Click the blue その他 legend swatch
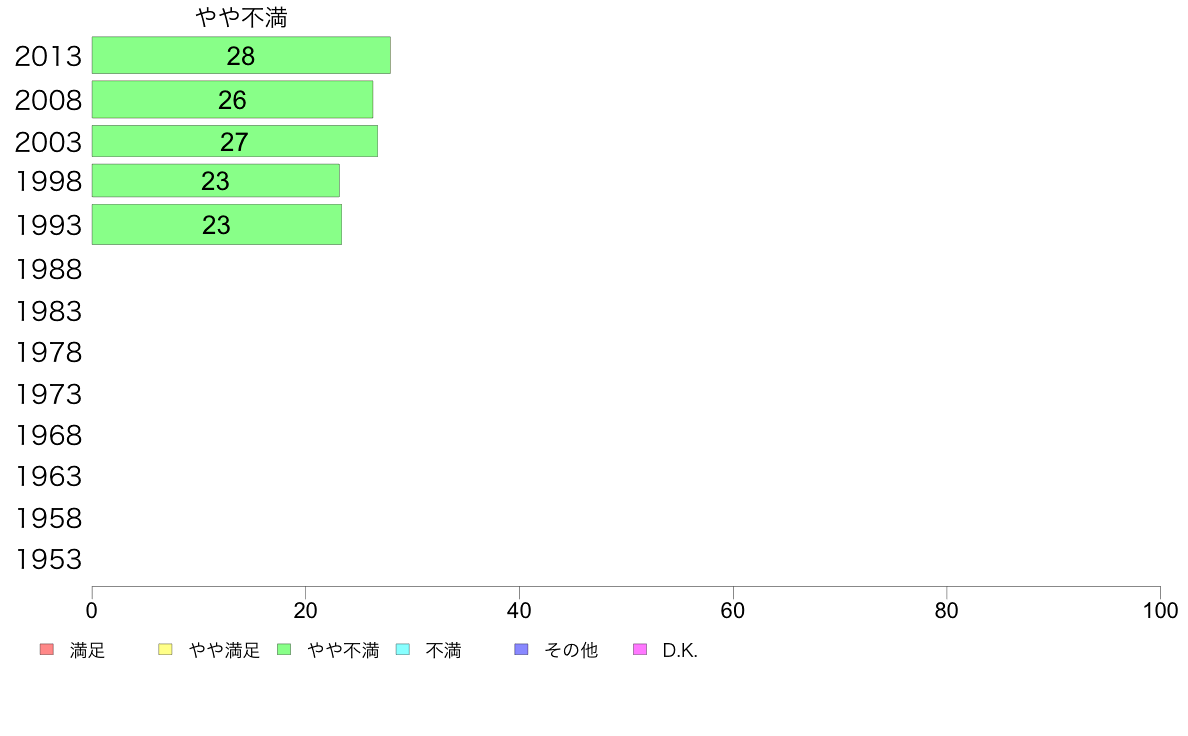1188x736 pixels. [521, 650]
